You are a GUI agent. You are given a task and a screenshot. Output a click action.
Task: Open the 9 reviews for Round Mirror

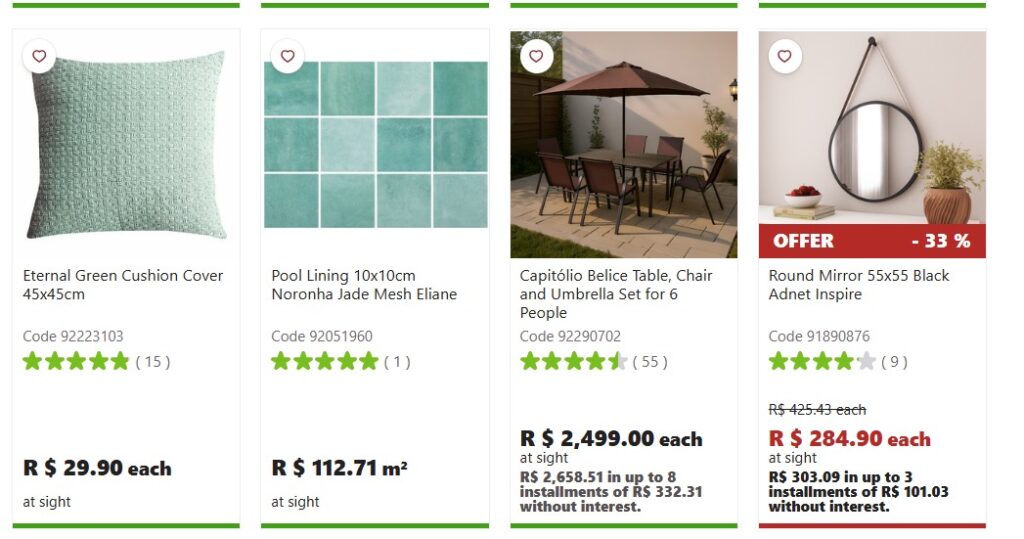[894, 362]
